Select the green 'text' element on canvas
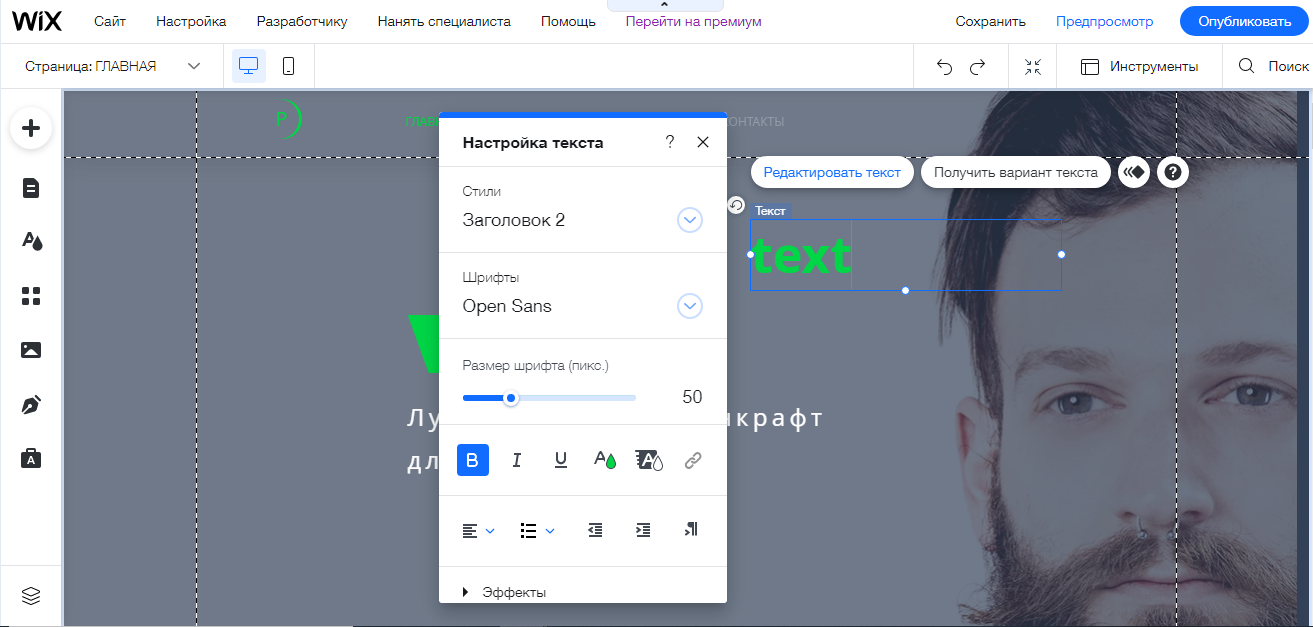The width and height of the screenshot is (1313, 627). [x=801, y=256]
